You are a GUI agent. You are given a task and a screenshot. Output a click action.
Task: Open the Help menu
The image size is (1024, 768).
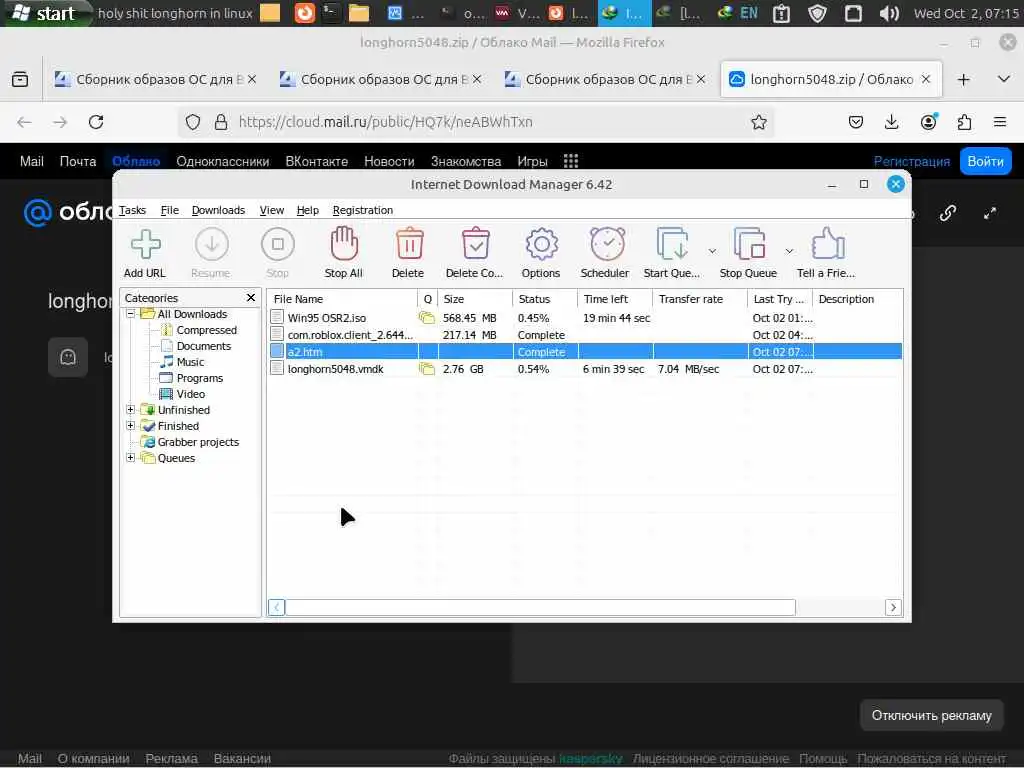308,210
